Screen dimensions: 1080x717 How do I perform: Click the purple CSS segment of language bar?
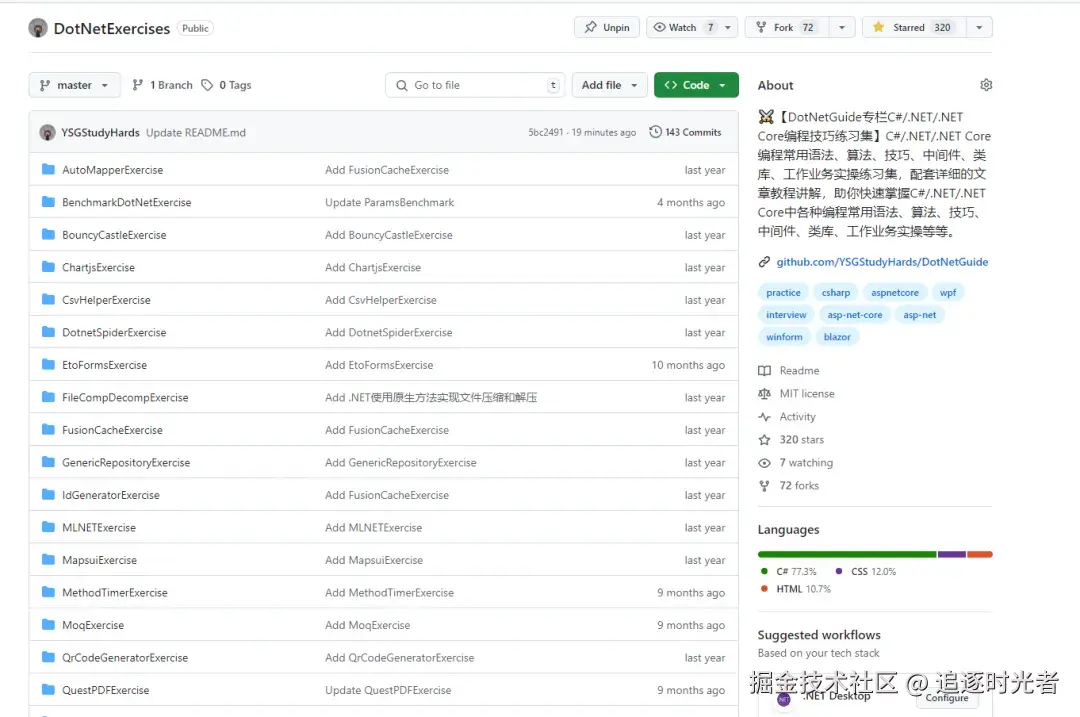(x=952, y=554)
